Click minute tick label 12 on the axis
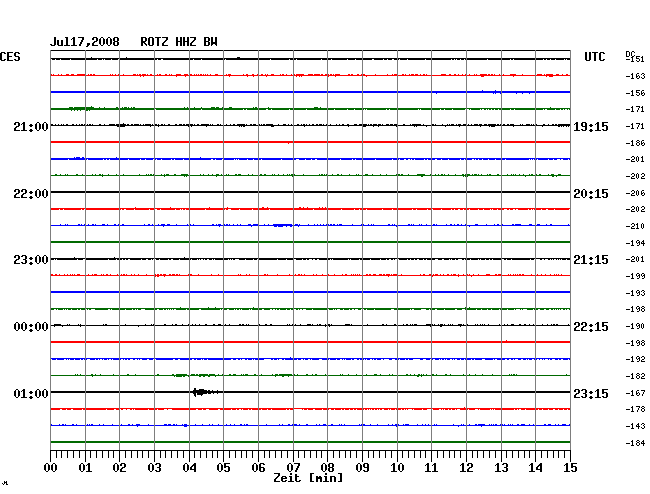Image resolution: width=650 pixels, height=494 pixels. coord(466,468)
